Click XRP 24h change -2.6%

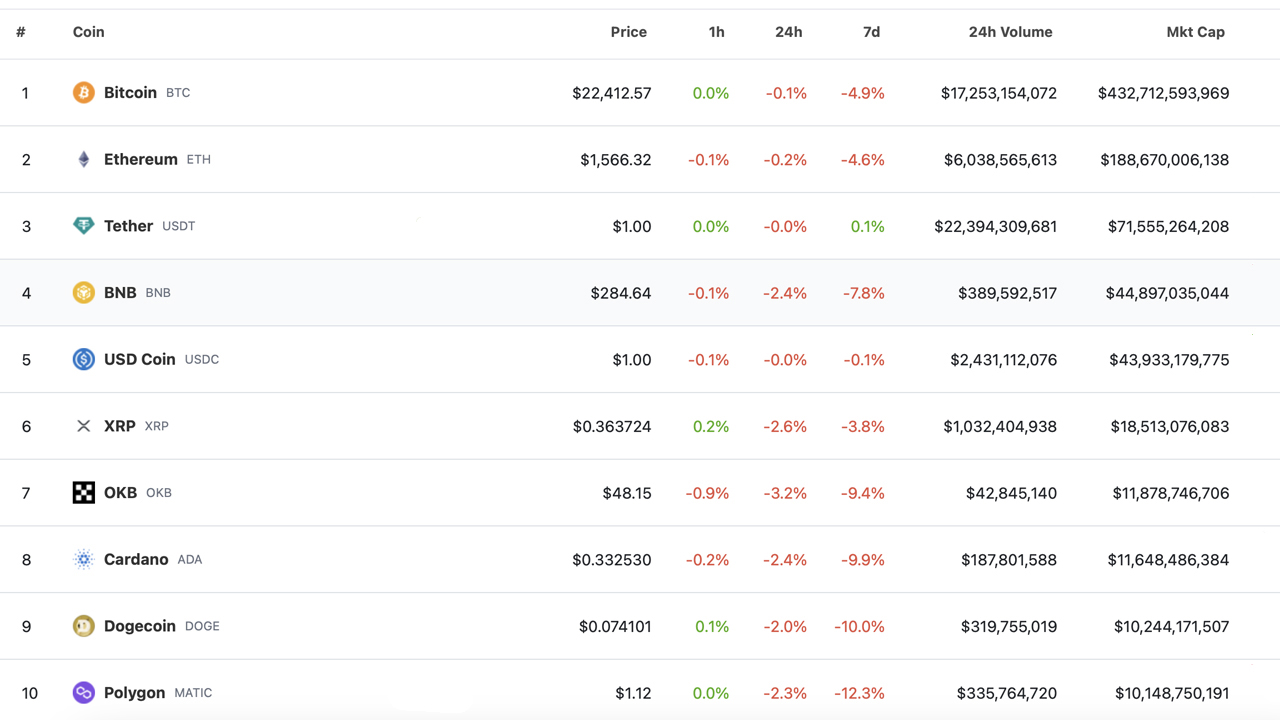pos(785,427)
